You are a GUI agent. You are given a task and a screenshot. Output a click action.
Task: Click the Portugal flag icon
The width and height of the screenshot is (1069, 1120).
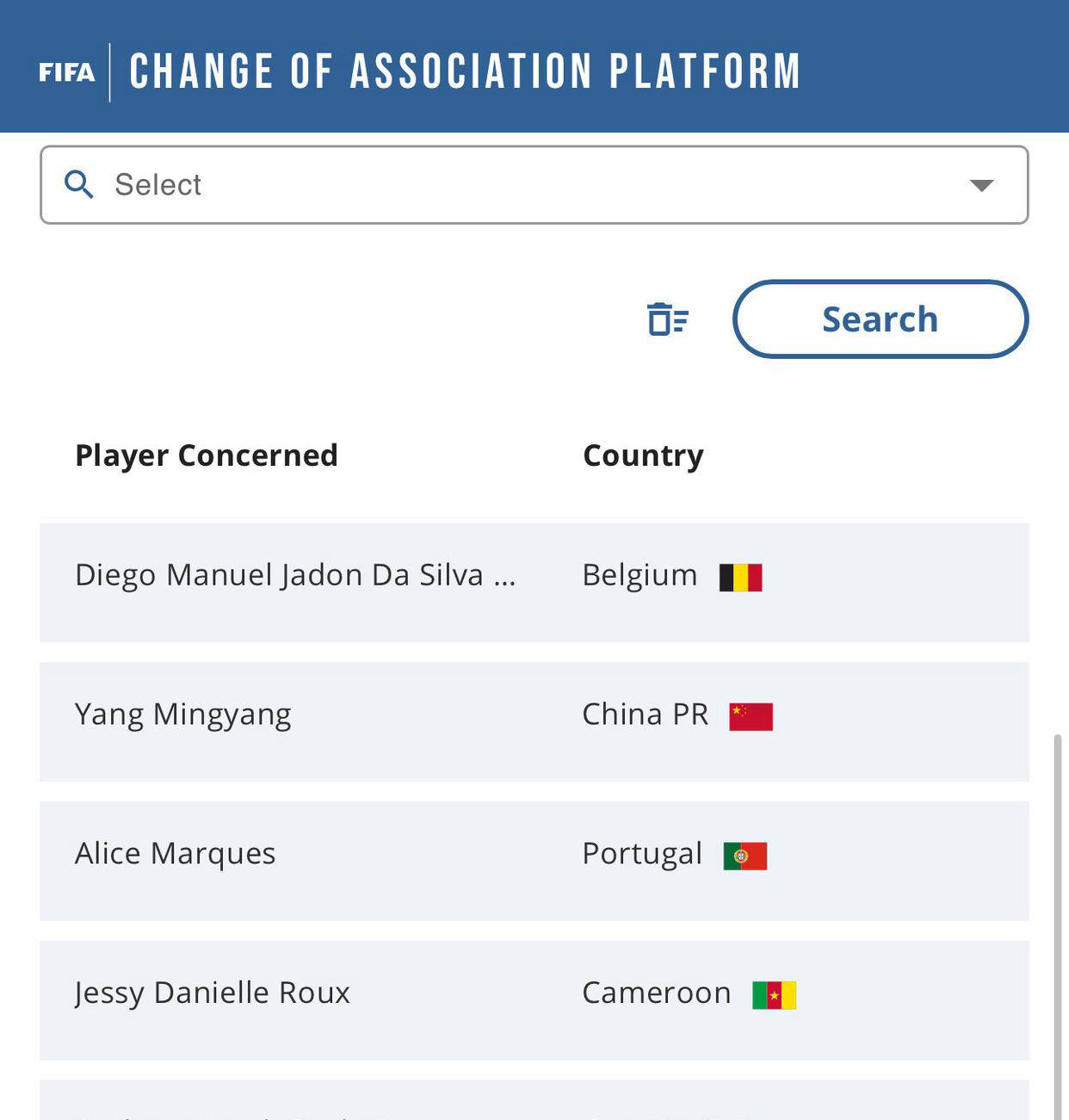click(745, 857)
